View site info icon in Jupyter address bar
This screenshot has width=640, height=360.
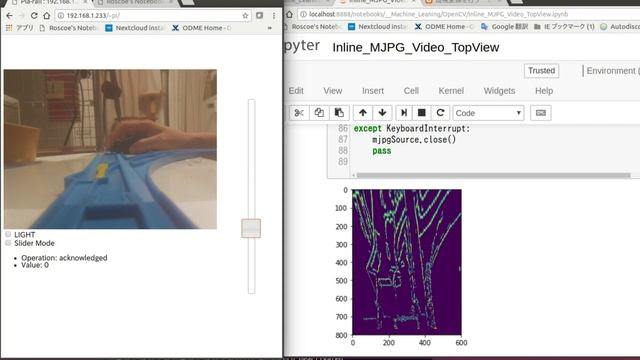(x=303, y=14)
